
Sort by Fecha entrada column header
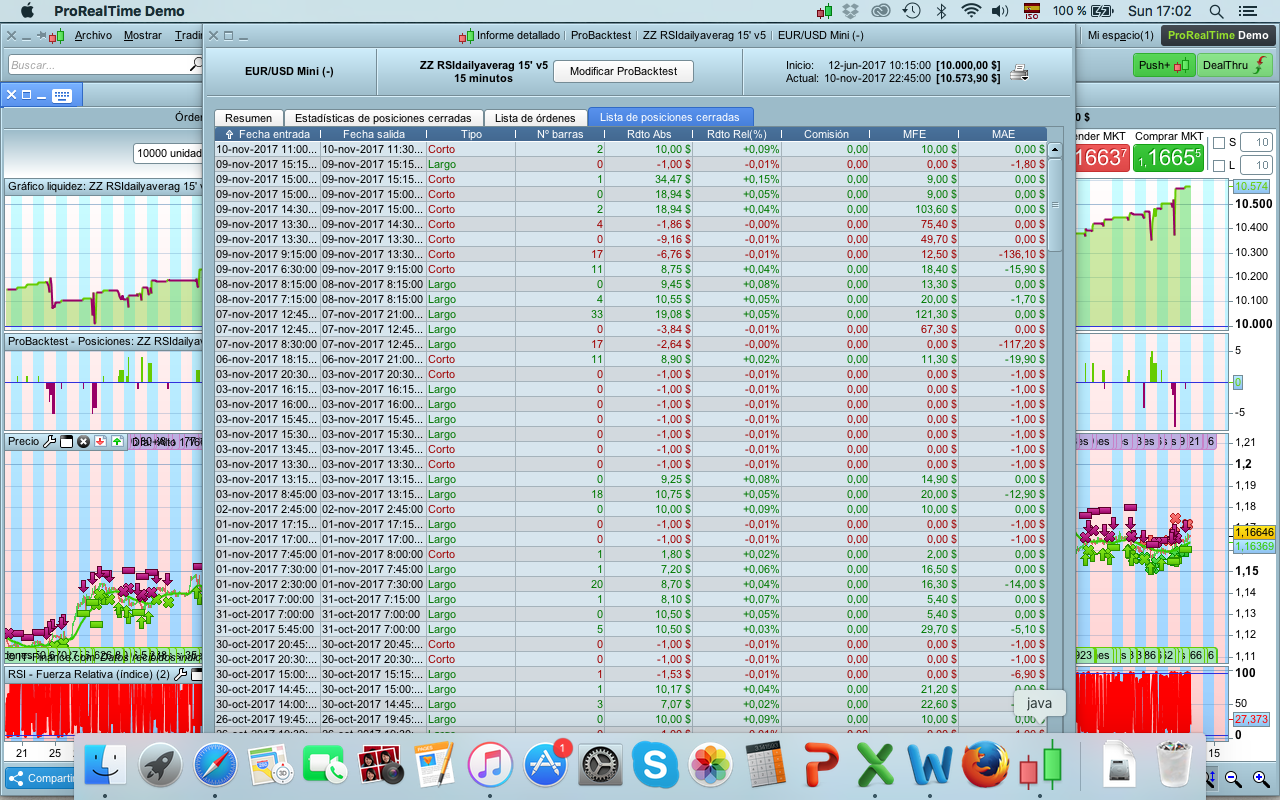(267, 134)
